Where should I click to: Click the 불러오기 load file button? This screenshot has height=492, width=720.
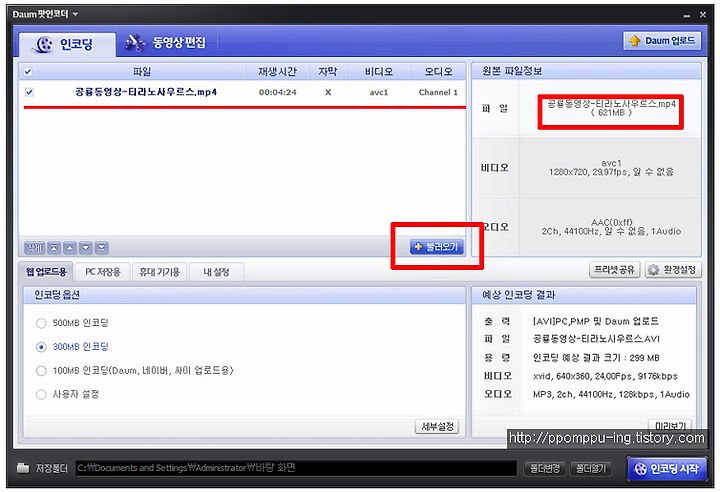tap(436, 247)
